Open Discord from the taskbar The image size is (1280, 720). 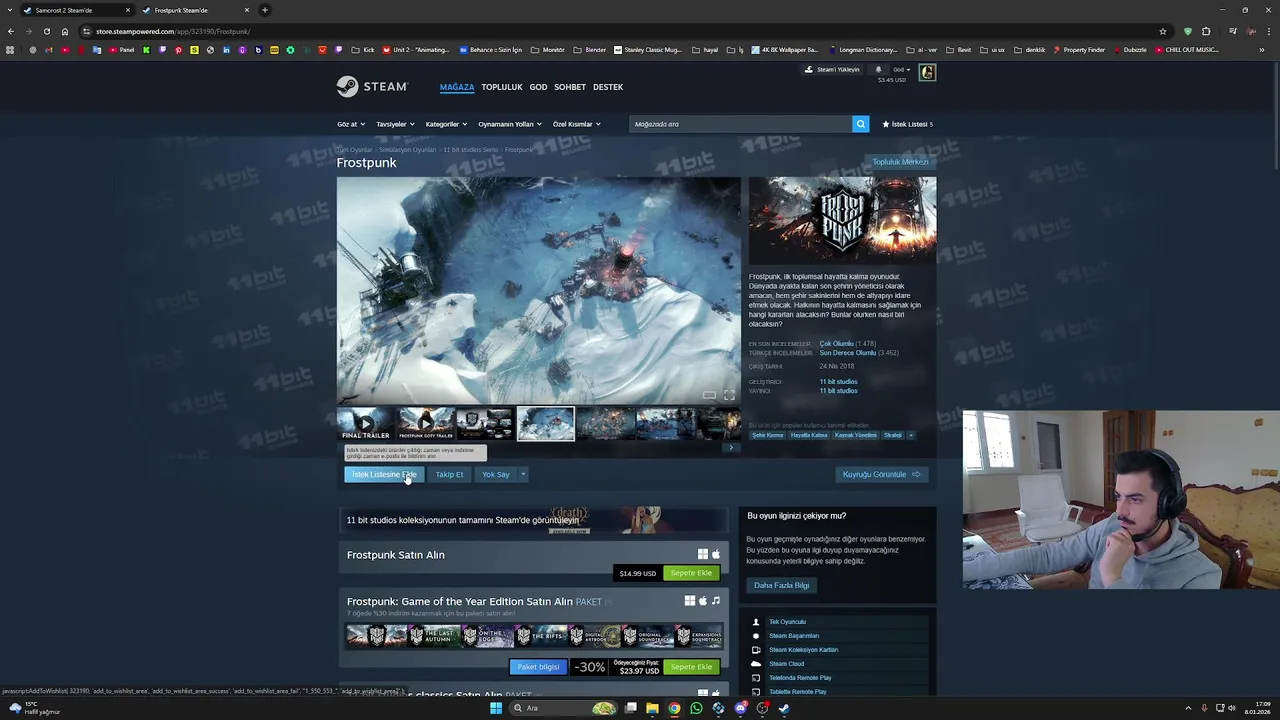click(740, 708)
